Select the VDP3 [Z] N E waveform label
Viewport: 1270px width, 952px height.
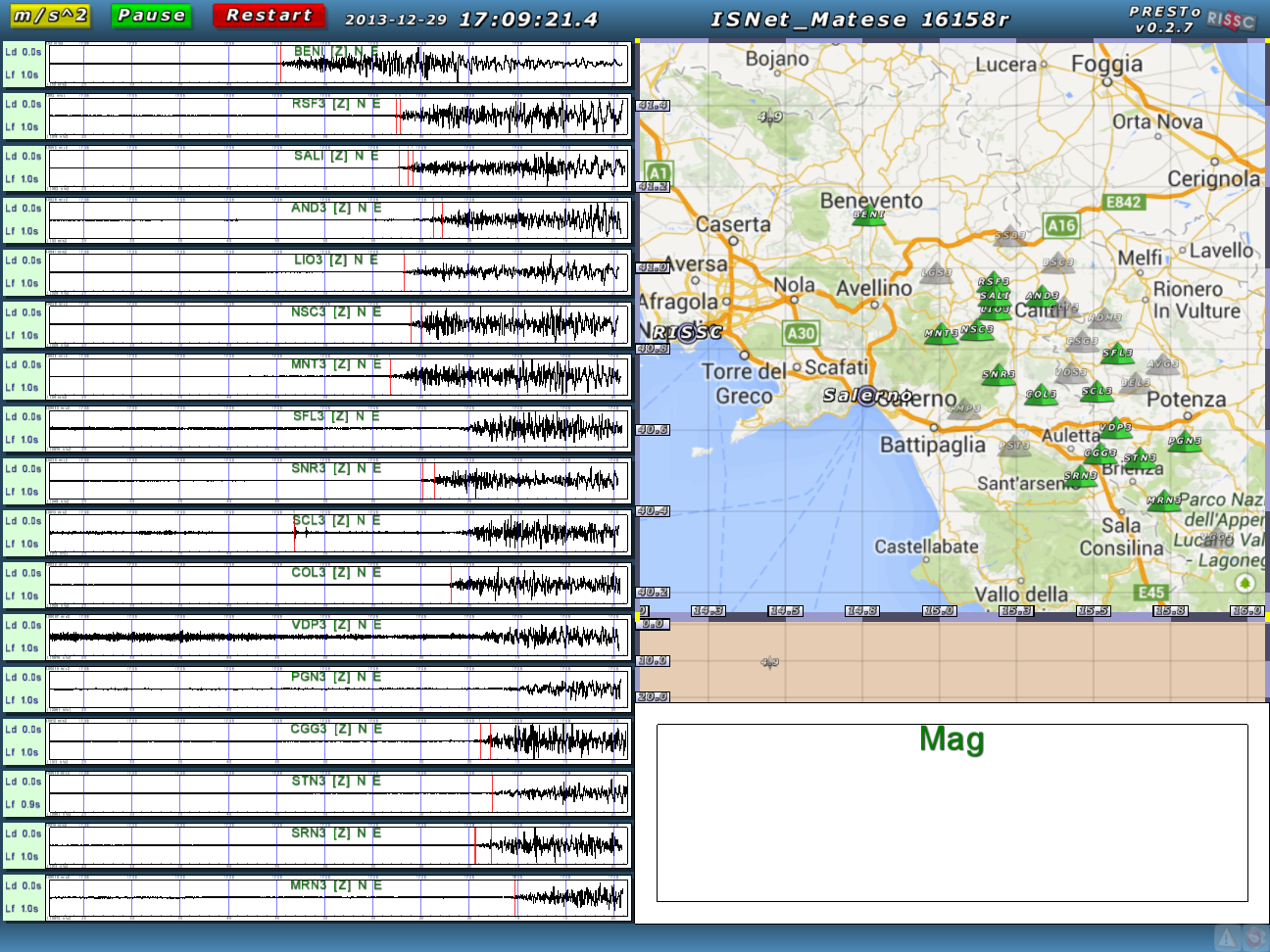point(337,625)
